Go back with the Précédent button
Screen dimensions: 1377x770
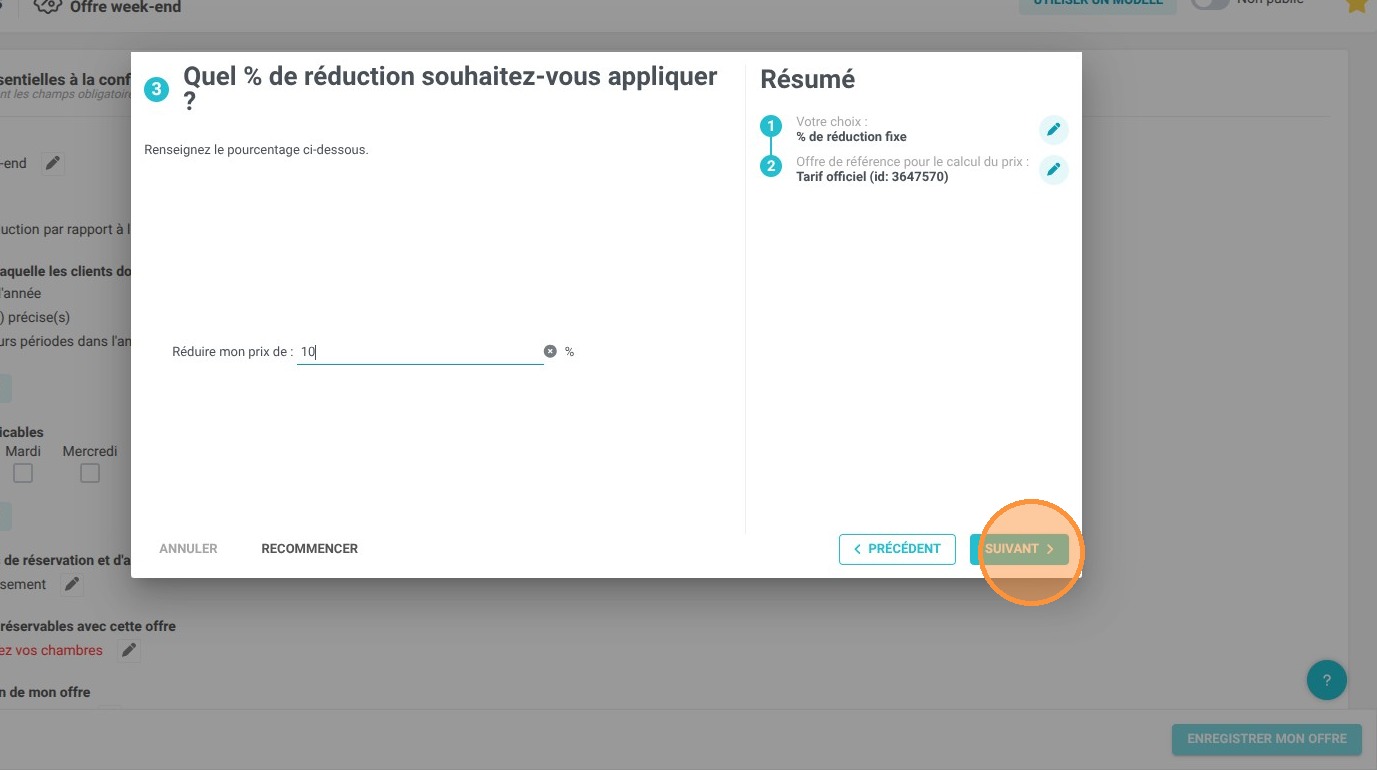coord(897,549)
